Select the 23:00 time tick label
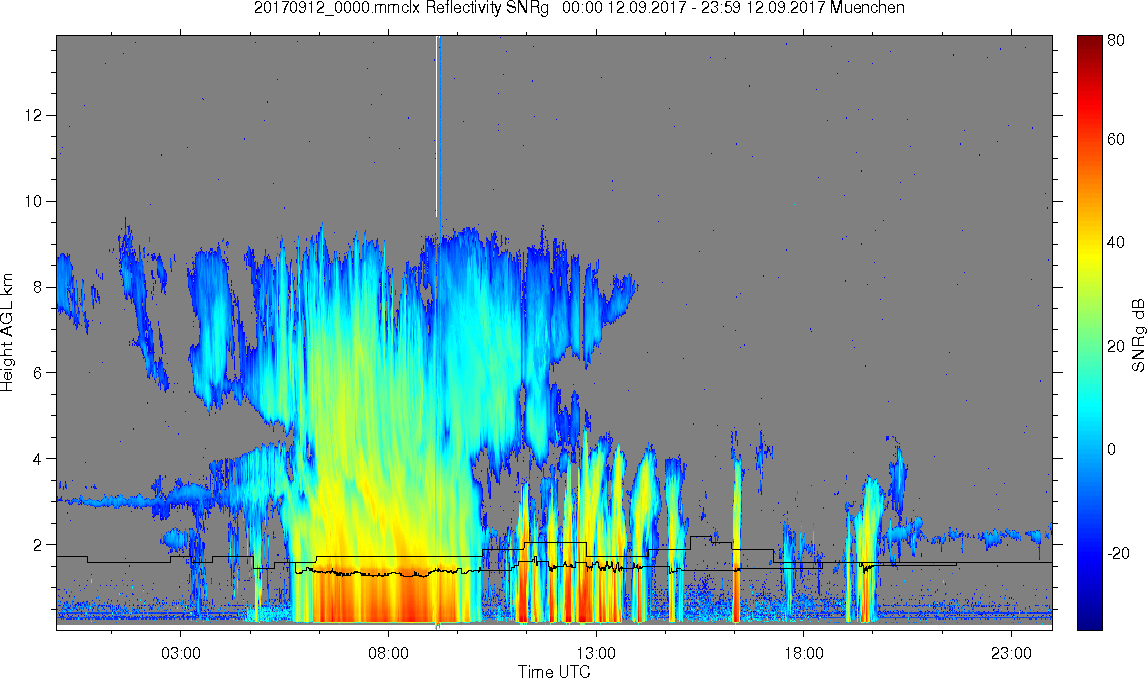Screen dimensions: 1147x678 click(1011, 653)
